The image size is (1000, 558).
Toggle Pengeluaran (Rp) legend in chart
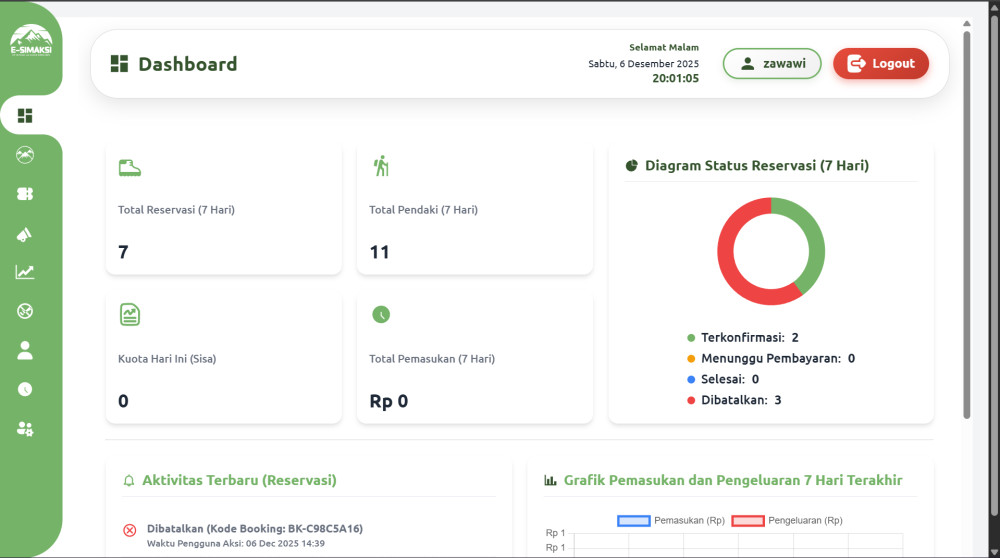[x=787, y=521]
